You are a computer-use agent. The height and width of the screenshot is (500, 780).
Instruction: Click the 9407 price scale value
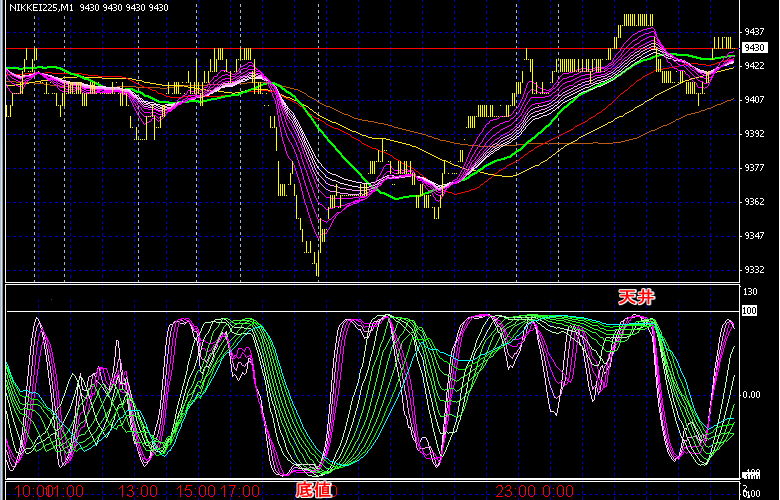(x=754, y=99)
